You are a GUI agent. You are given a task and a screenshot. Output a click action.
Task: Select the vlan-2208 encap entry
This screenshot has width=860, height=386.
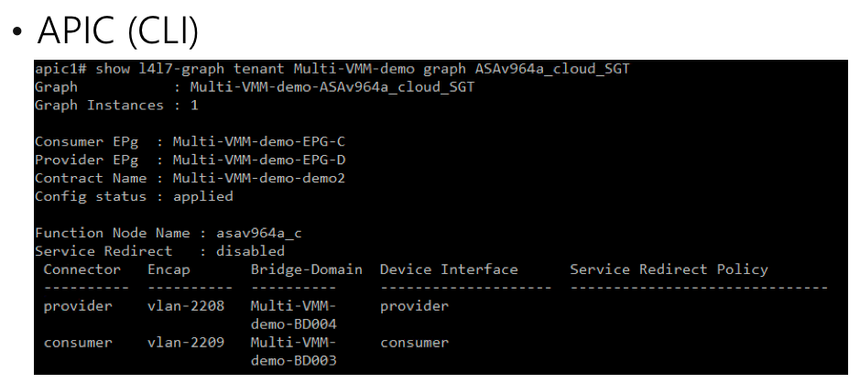186,306
